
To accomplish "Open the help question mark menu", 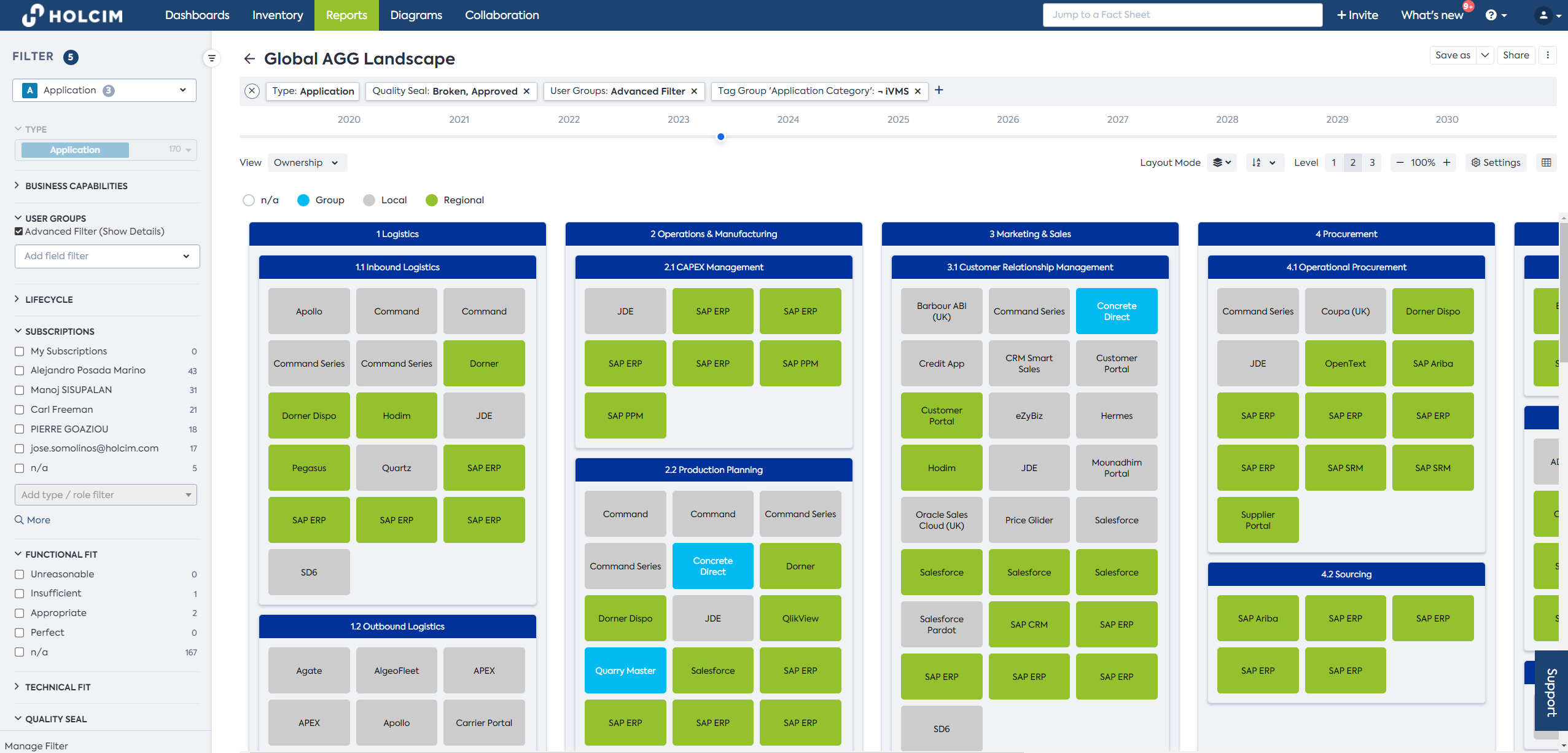I will tap(1496, 15).
